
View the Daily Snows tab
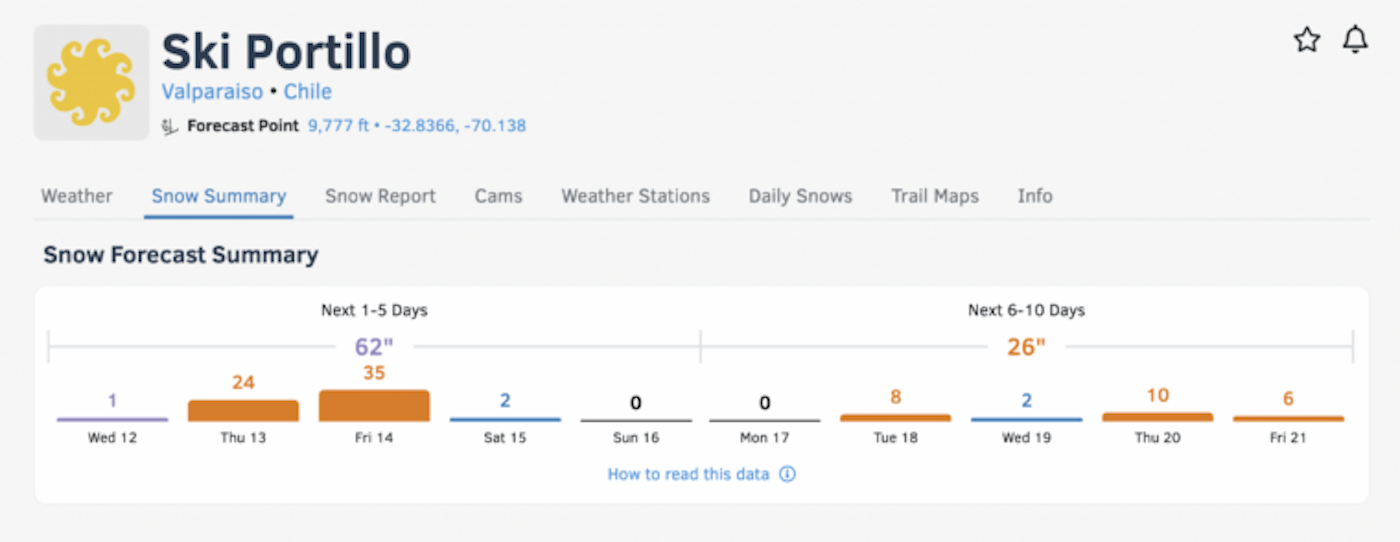[x=800, y=196]
